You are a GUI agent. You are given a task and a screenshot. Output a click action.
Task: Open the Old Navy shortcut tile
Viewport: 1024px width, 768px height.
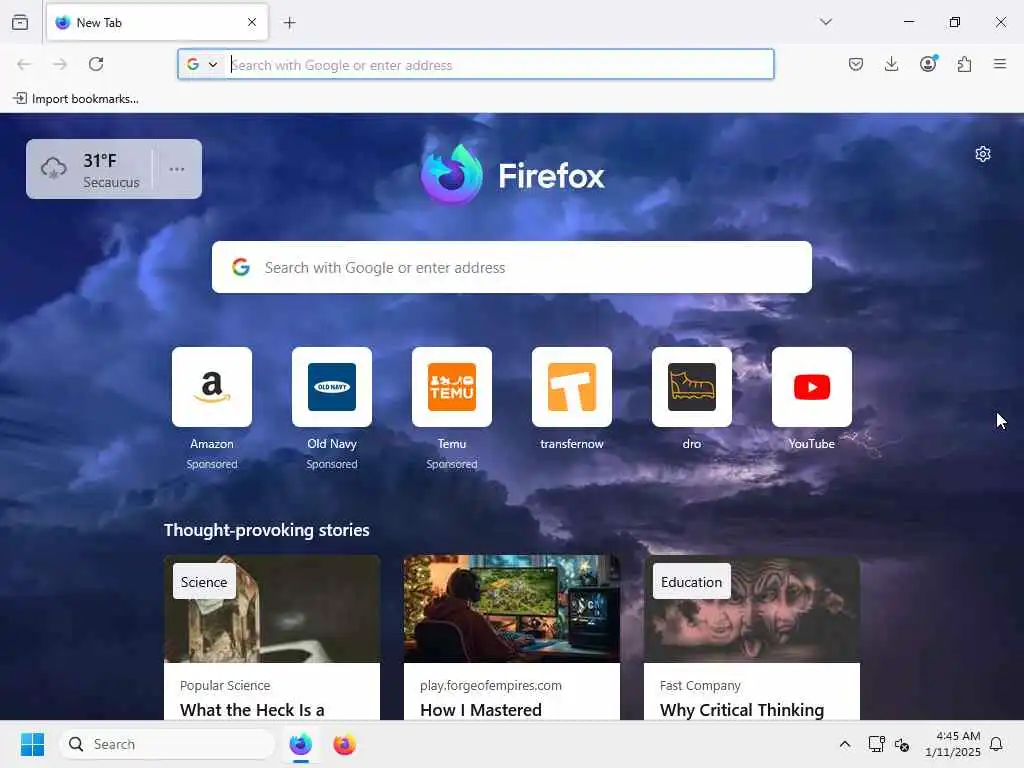(332, 387)
